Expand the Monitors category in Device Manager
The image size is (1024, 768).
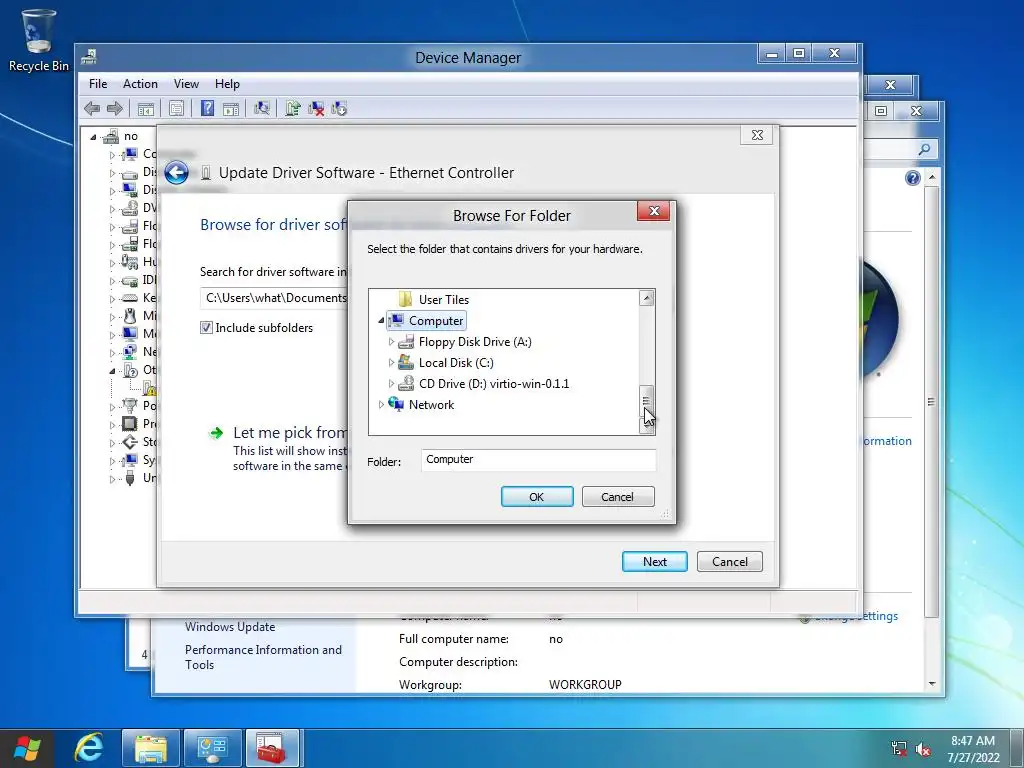pos(112,334)
